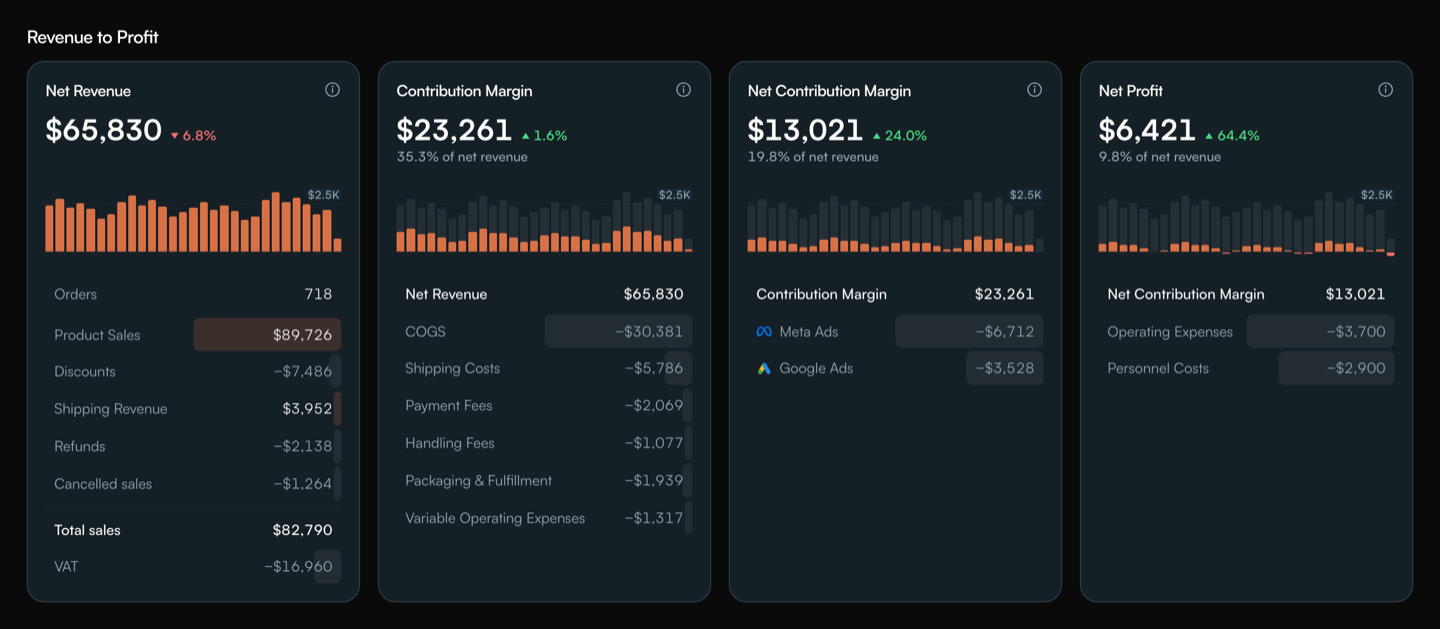Select the Google Ads row label
This screenshot has height=629, width=1440.
[x=816, y=369]
